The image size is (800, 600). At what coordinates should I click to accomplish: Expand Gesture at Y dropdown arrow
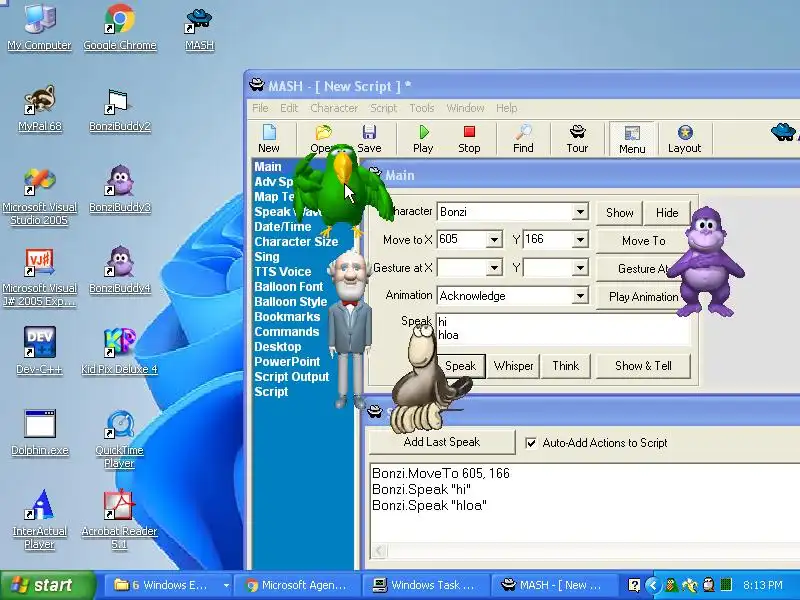click(580, 268)
